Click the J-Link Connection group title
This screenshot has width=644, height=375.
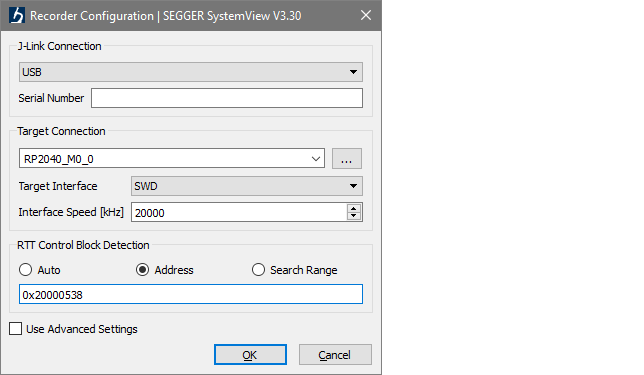click(59, 46)
